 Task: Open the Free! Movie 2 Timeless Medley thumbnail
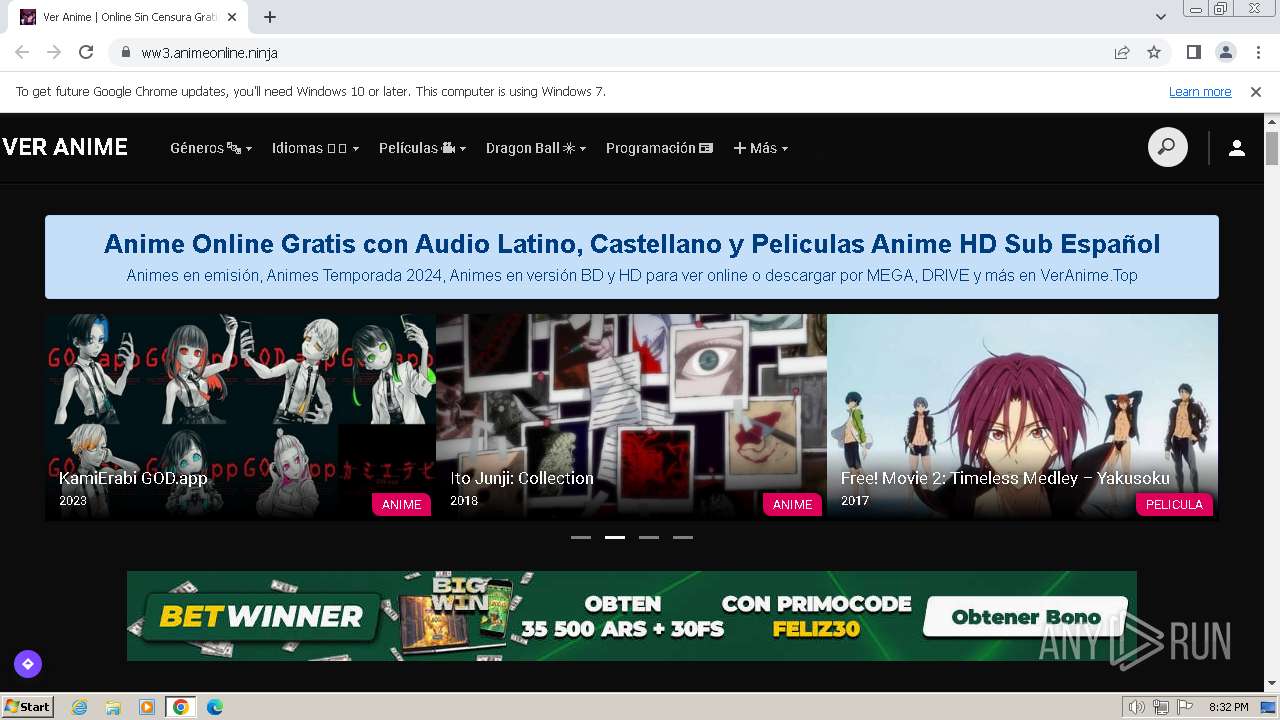[x=1022, y=417]
